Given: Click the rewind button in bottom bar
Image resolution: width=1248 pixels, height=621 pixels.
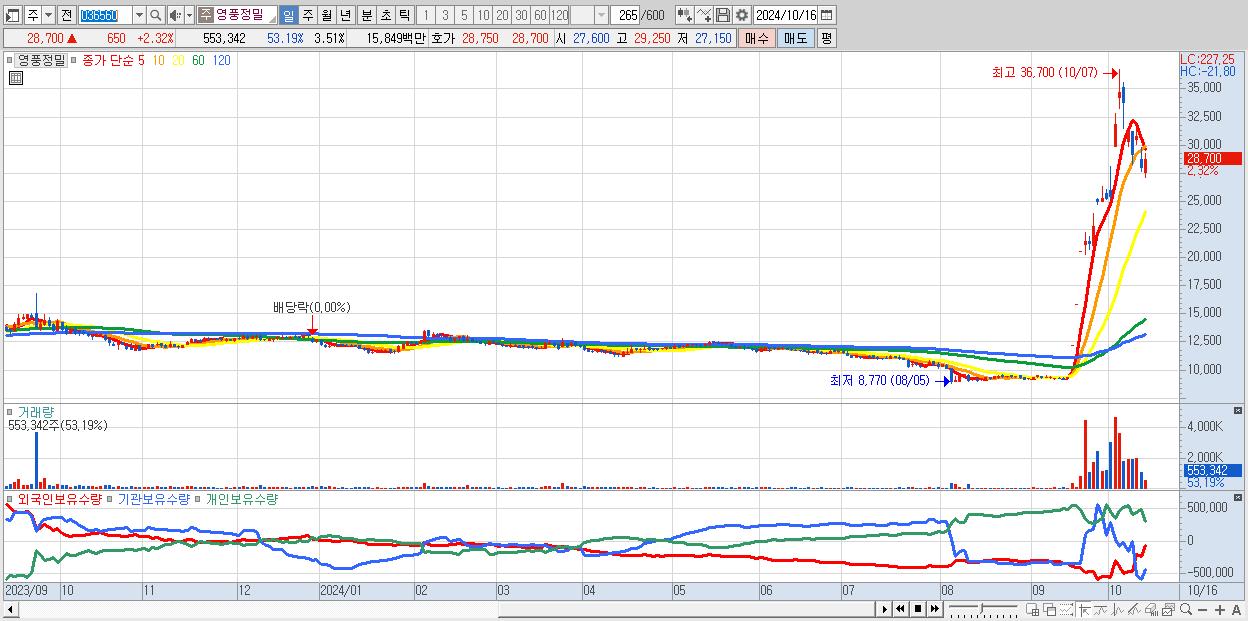Looking at the screenshot, I should (900, 609).
